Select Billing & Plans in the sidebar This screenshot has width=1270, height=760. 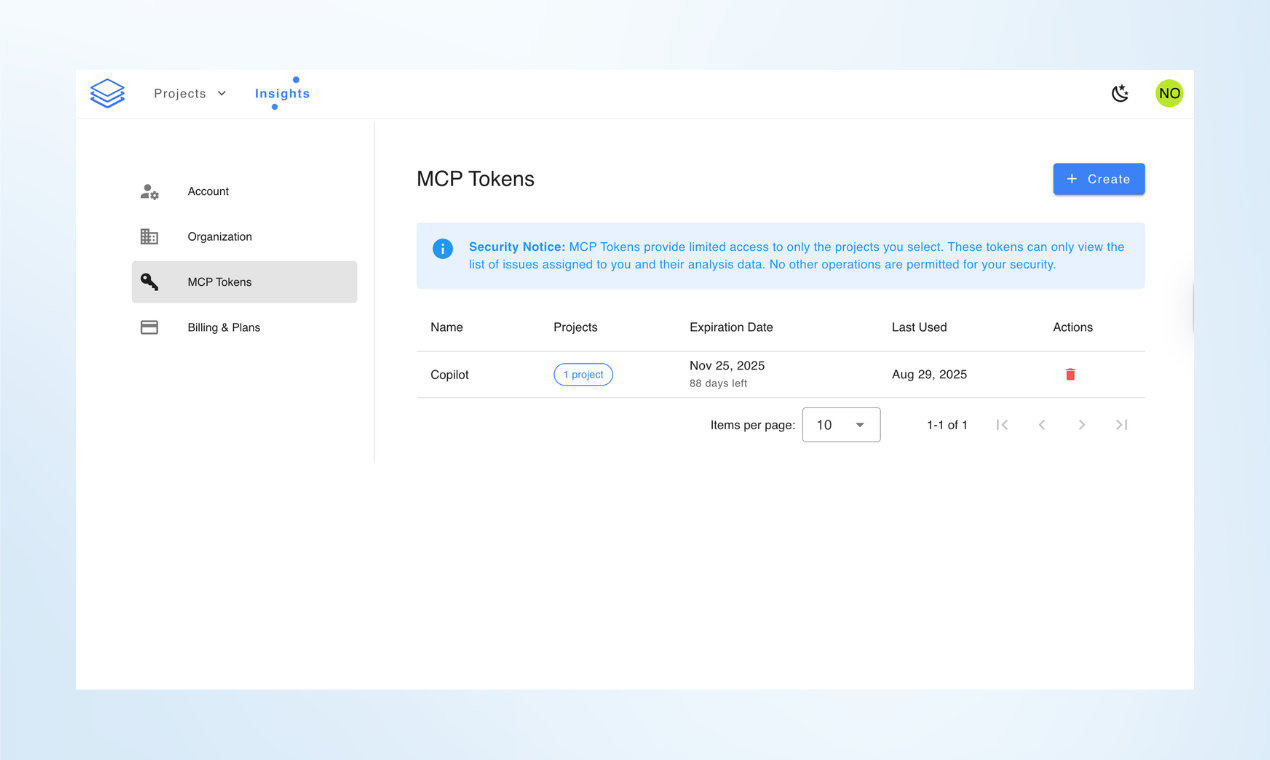click(x=224, y=328)
